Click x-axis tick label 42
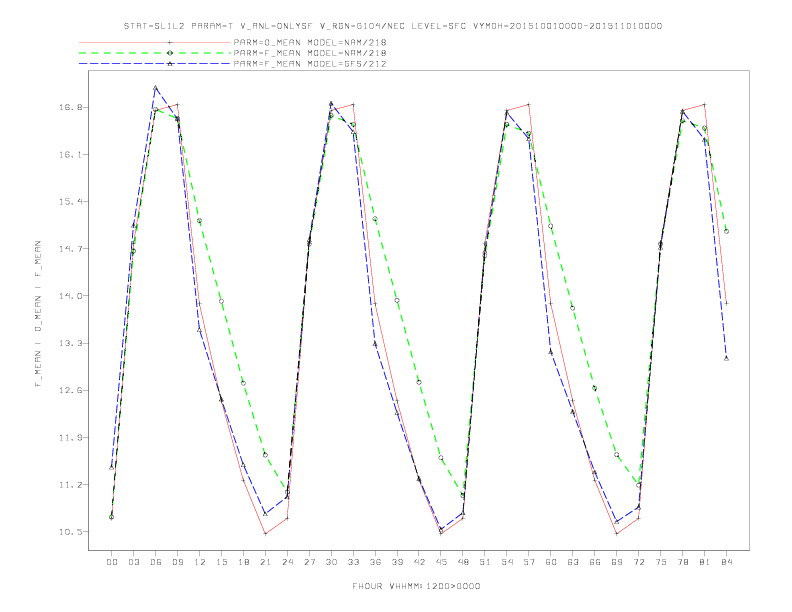 (x=419, y=562)
